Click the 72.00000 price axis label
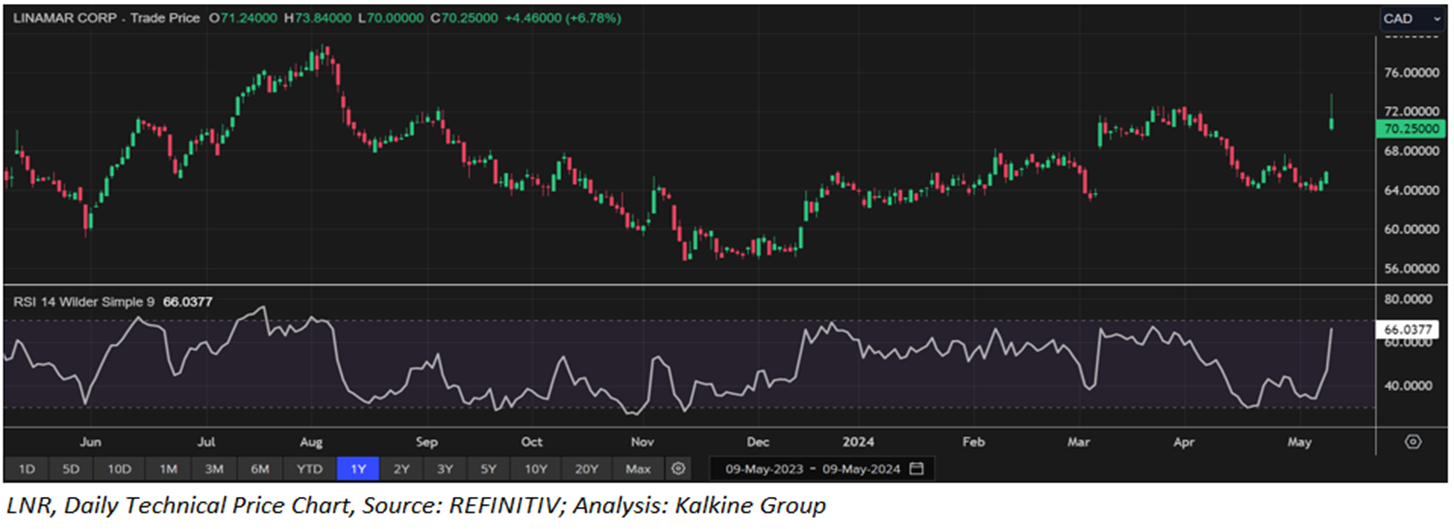 click(1412, 111)
